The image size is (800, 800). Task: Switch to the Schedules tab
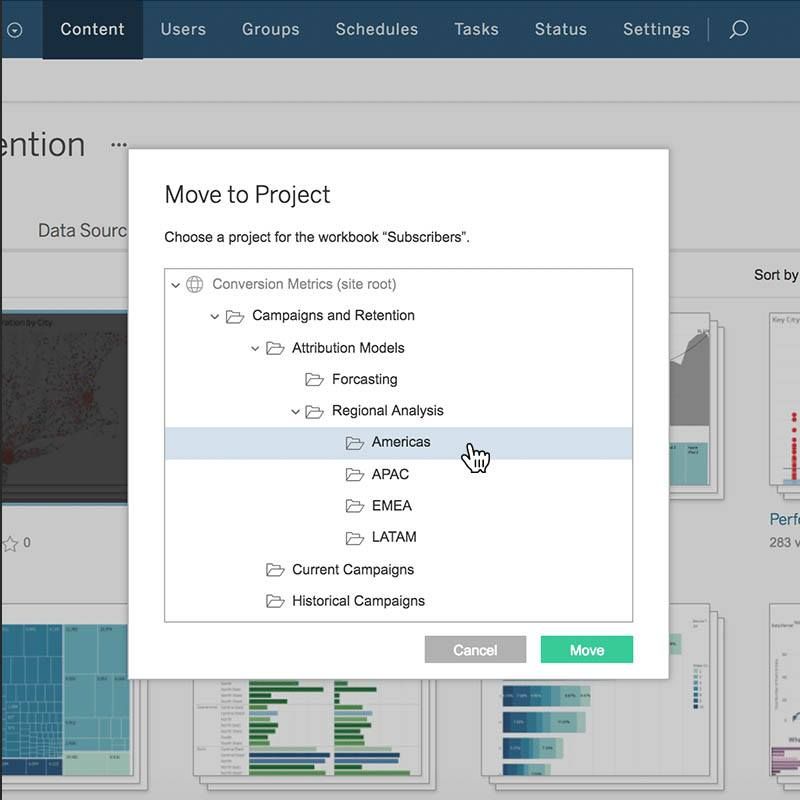[376, 29]
